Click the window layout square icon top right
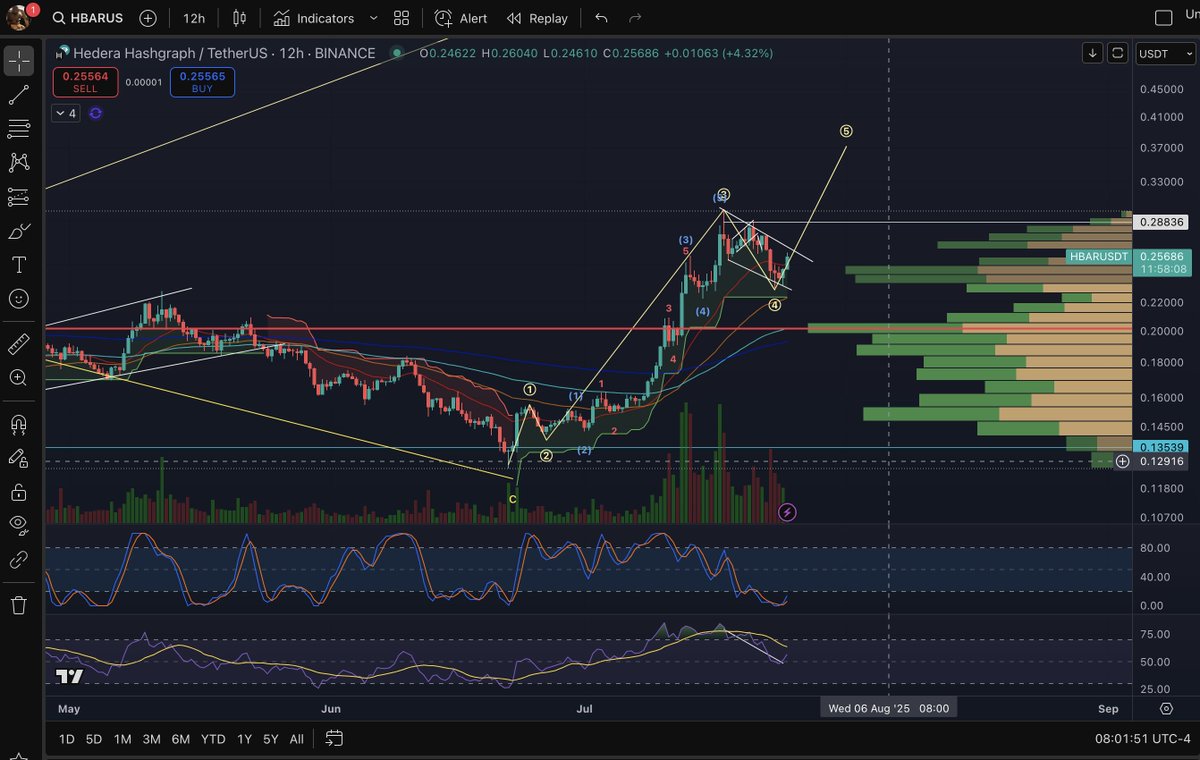The height and width of the screenshot is (760, 1200). click(1163, 18)
